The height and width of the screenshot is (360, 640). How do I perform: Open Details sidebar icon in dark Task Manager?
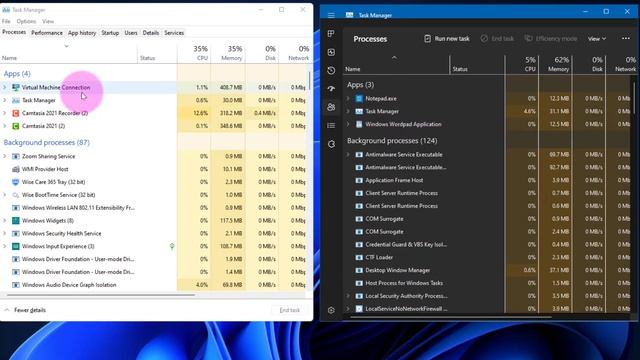pos(331,125)
